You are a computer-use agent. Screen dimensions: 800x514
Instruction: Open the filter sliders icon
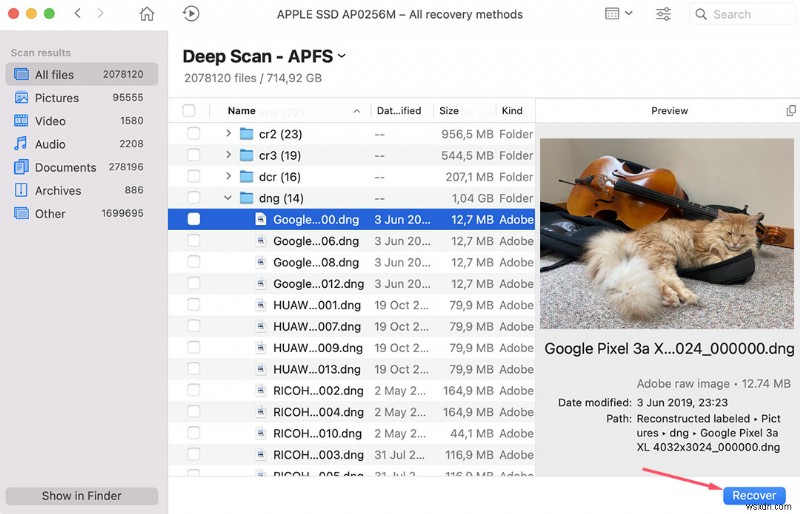[x=663, y=14]
